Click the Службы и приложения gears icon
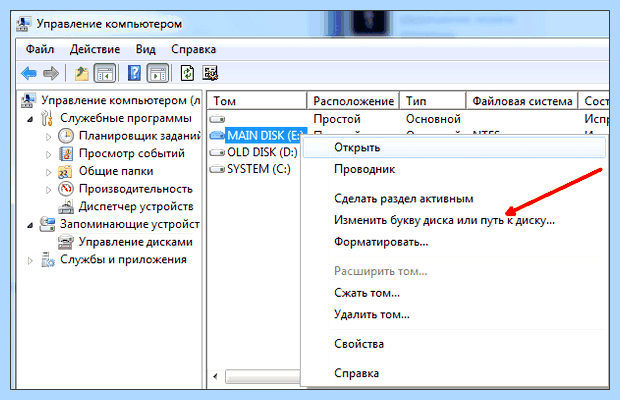The height and width of the screenshot is (400, 620). click(47, 260)
